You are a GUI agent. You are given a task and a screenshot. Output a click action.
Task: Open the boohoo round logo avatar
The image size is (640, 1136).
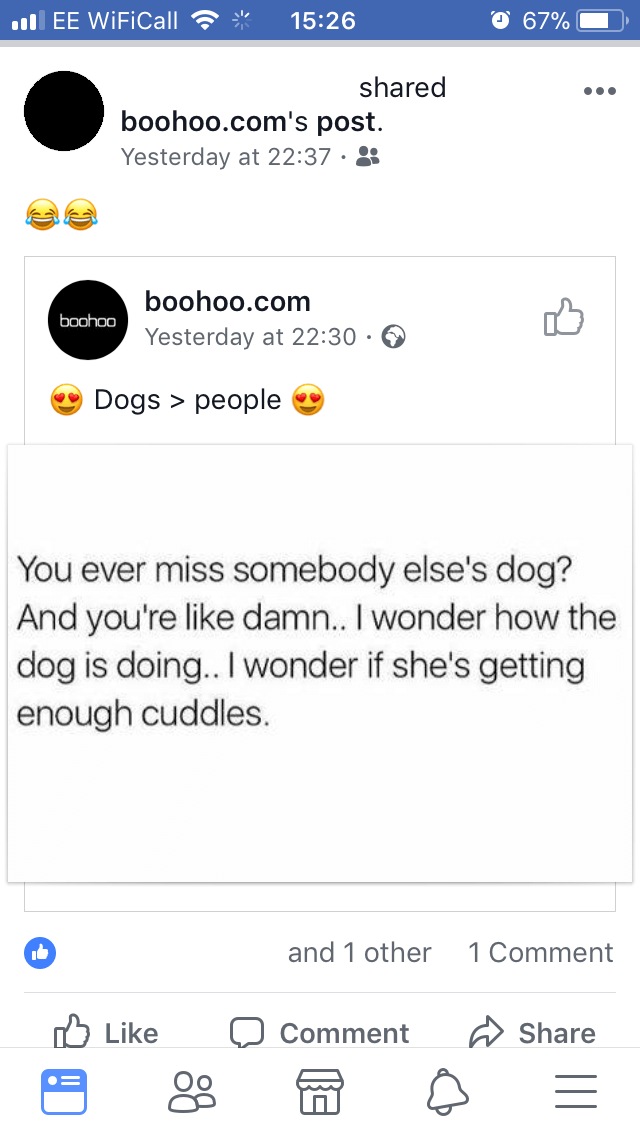[88, 320]
